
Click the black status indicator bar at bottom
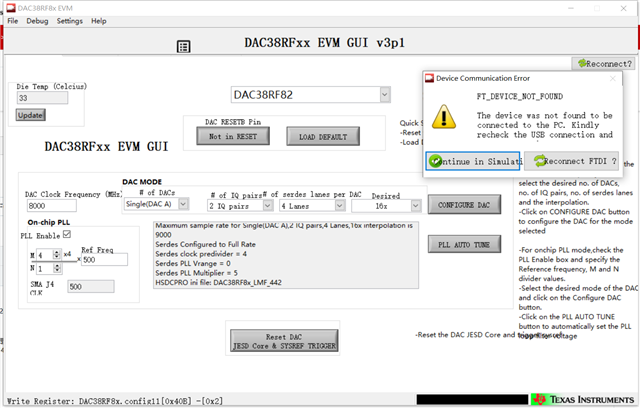point(473,399)
